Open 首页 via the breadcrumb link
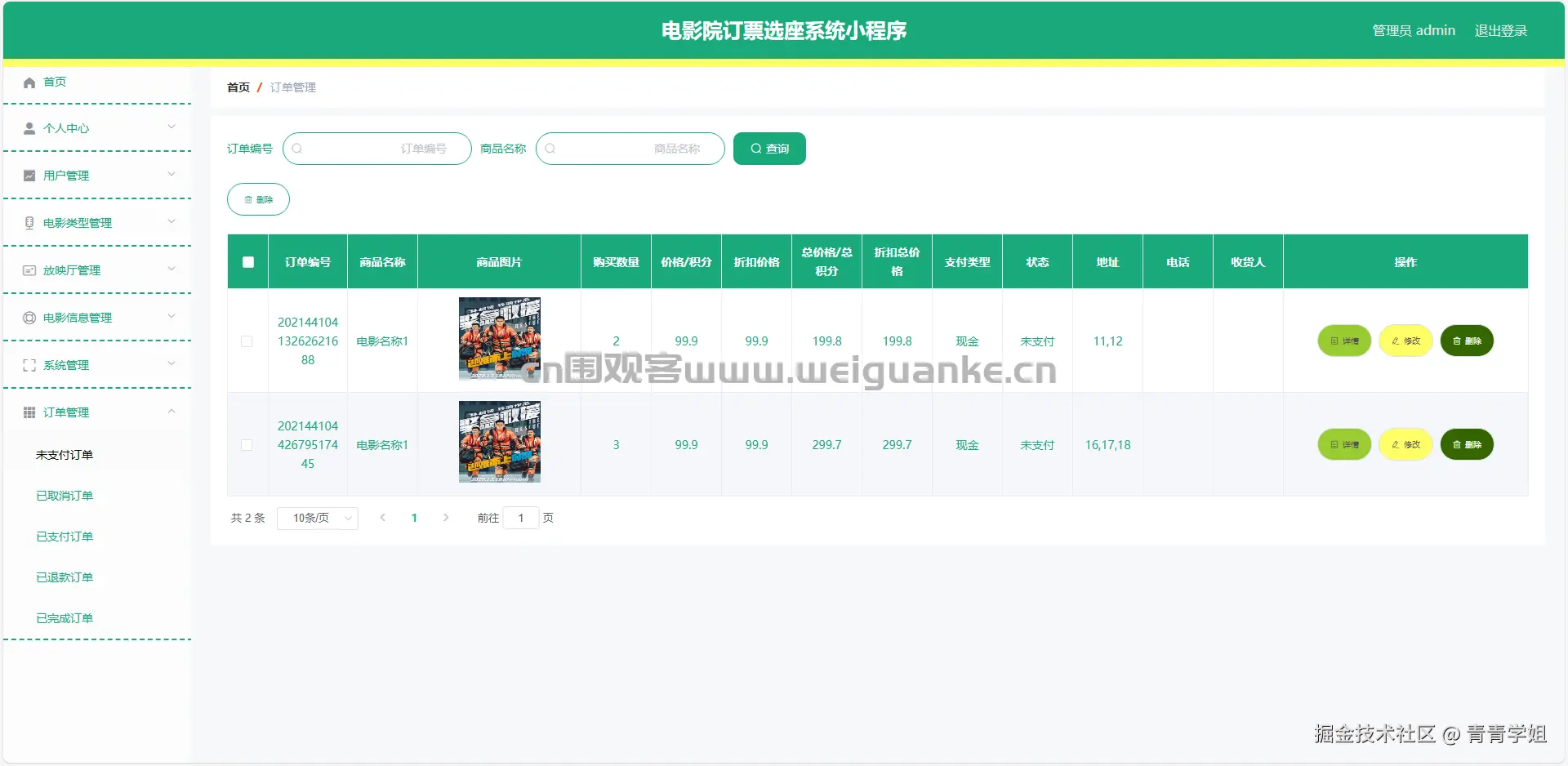The image size is (1568, 766). (237, 87)
